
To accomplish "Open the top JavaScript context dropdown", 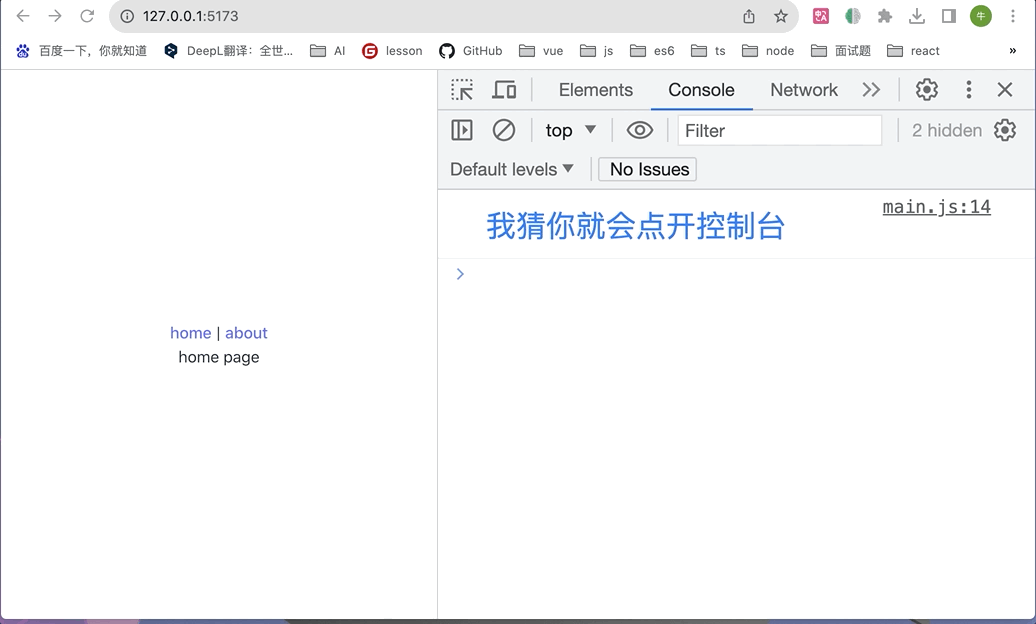I will coord(571,130).
